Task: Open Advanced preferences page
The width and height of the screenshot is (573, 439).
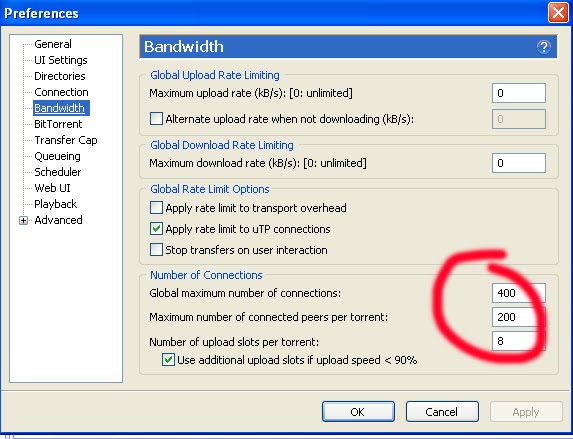Action: click(x=58, y=220)
